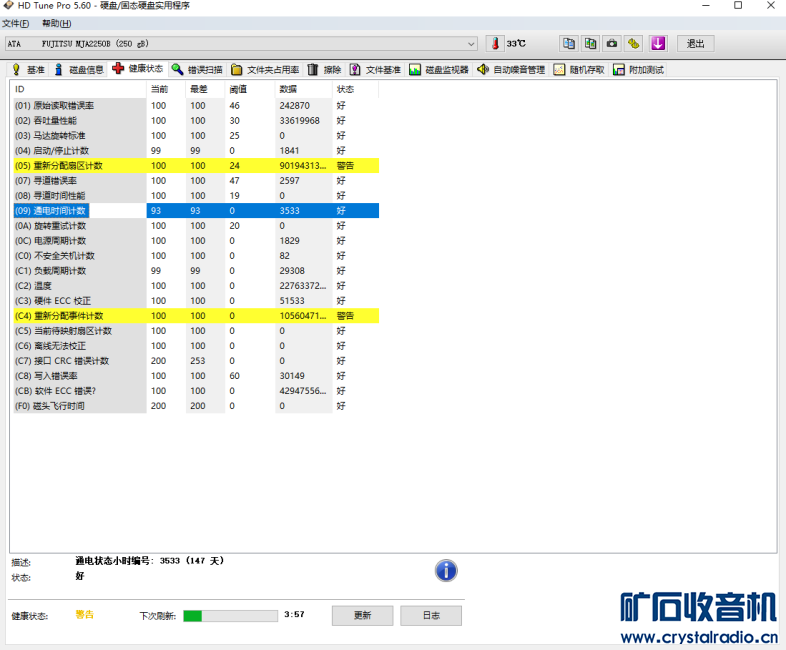Switch to the 随机存取 tab
This screenshot has height=650, width=786.
[579, 70]
